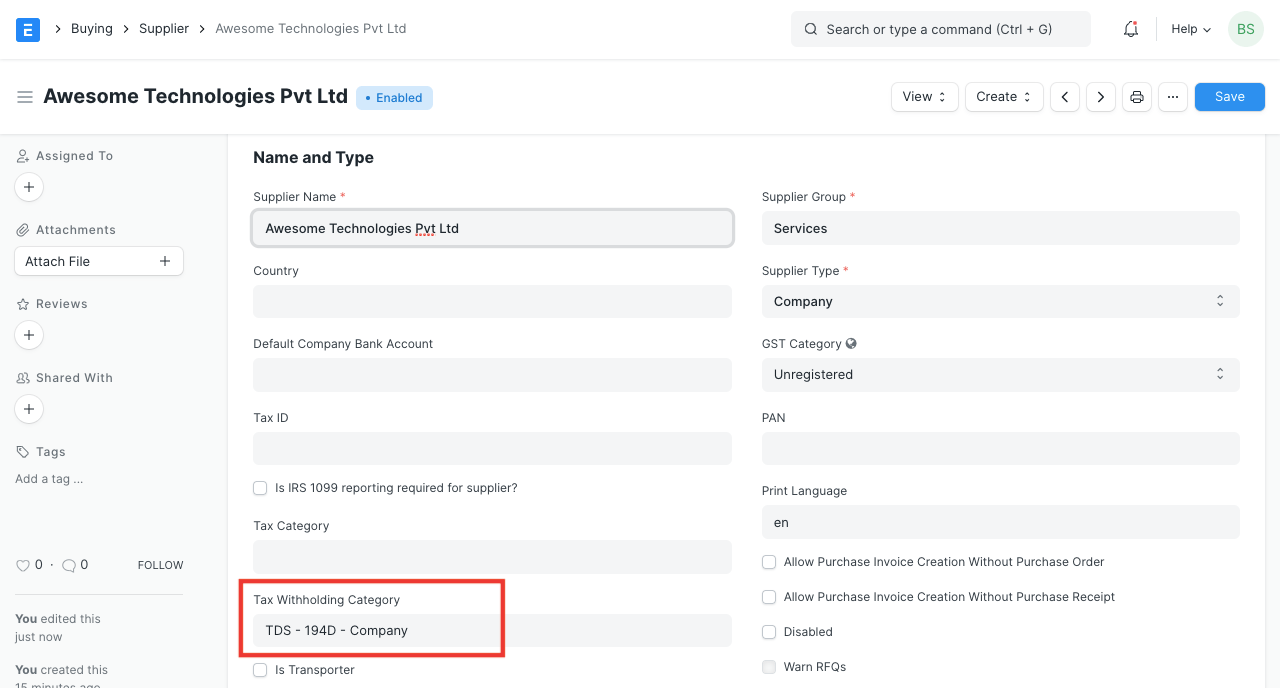Enable IRS 1099 reporting checkbox
This screenshot has width=1280, height=688.
pyautogui.click(x=261, y=488)
